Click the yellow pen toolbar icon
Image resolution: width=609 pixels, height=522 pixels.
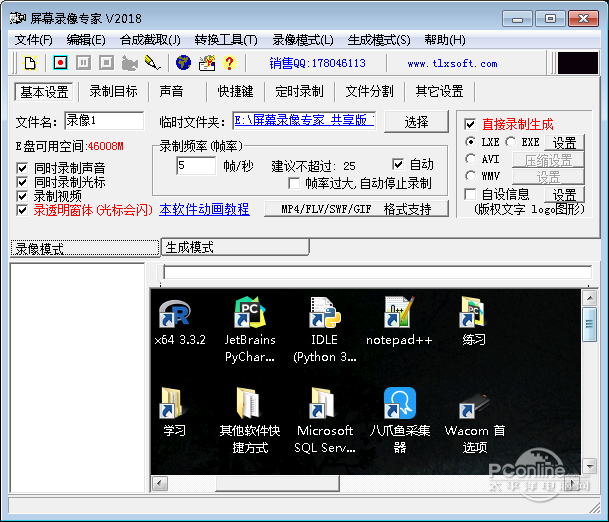click(x=152, y=63)
